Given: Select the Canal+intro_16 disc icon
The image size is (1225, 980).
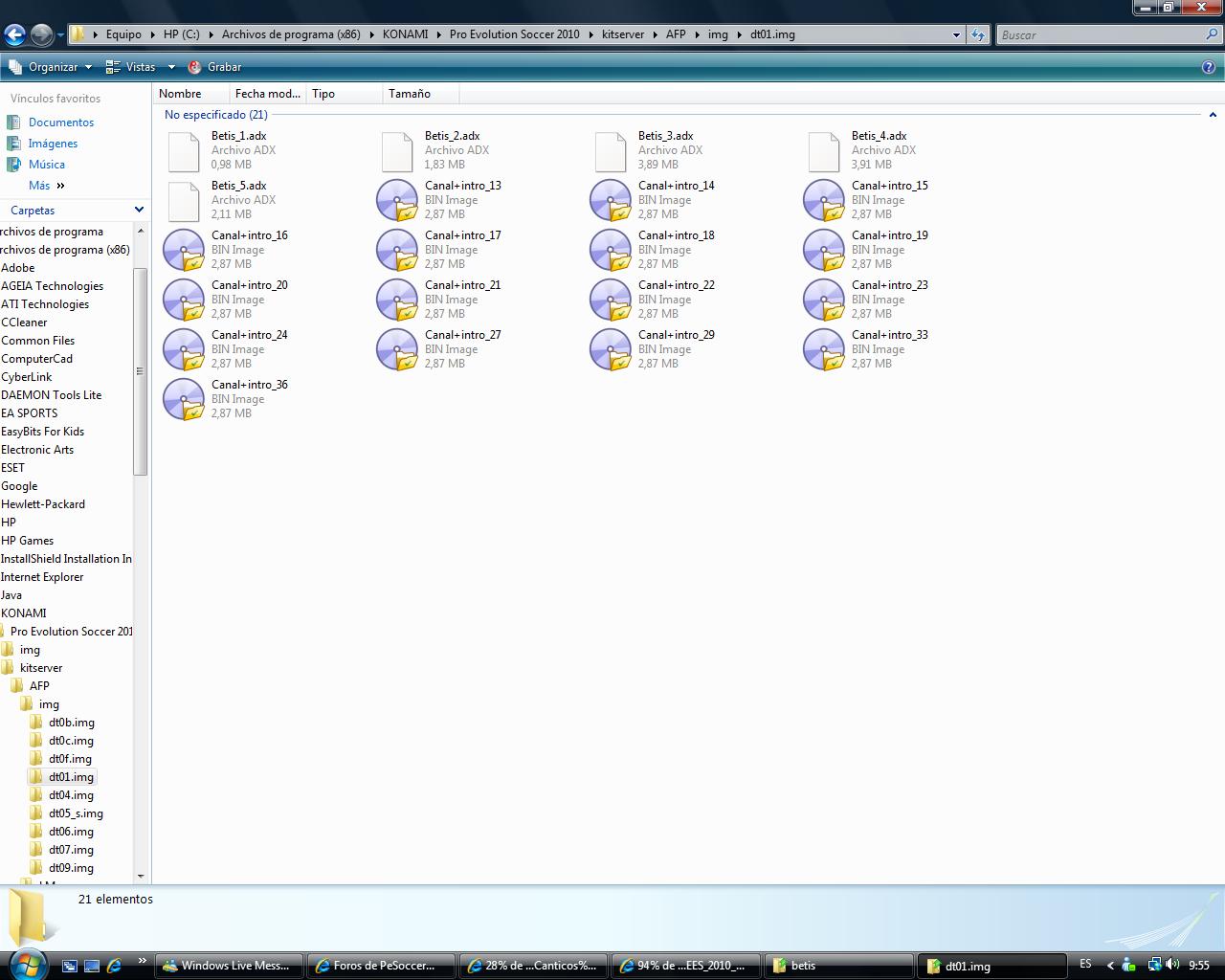Looking at the screenshot, I should [183, 250].
